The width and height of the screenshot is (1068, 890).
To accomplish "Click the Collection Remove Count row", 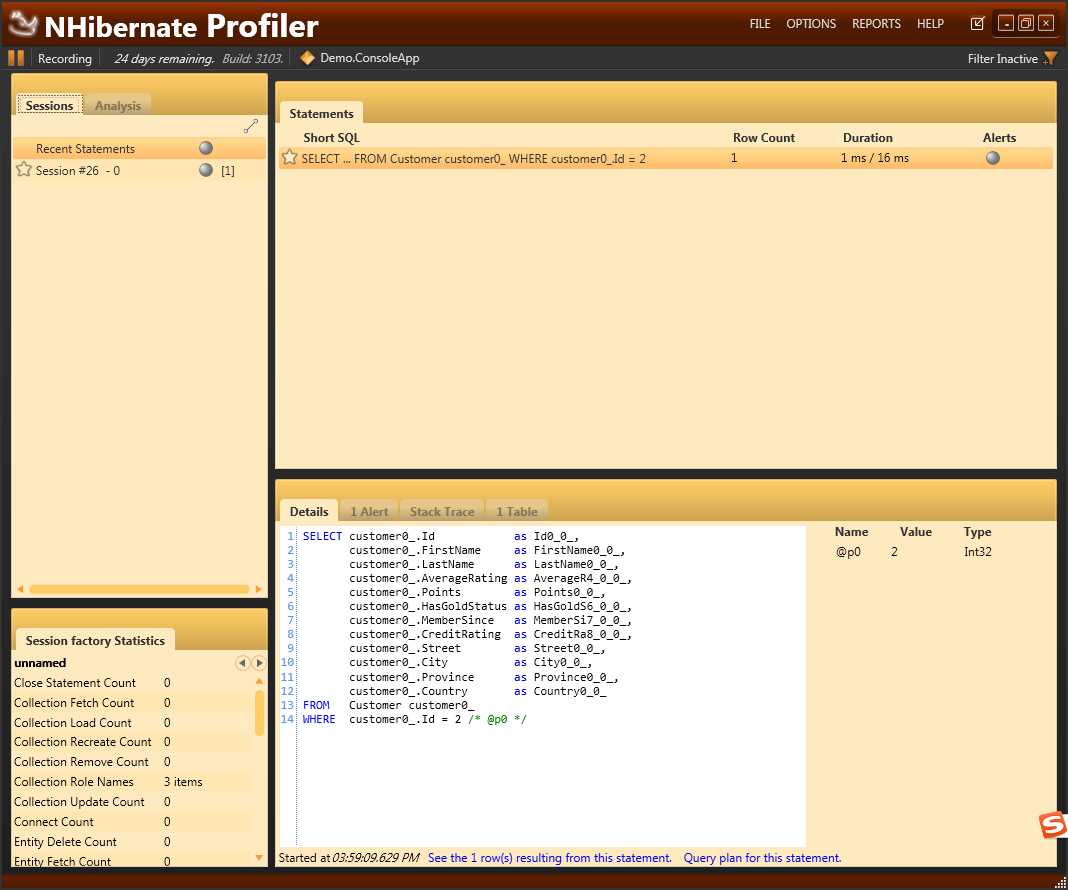I will [133, 761].
